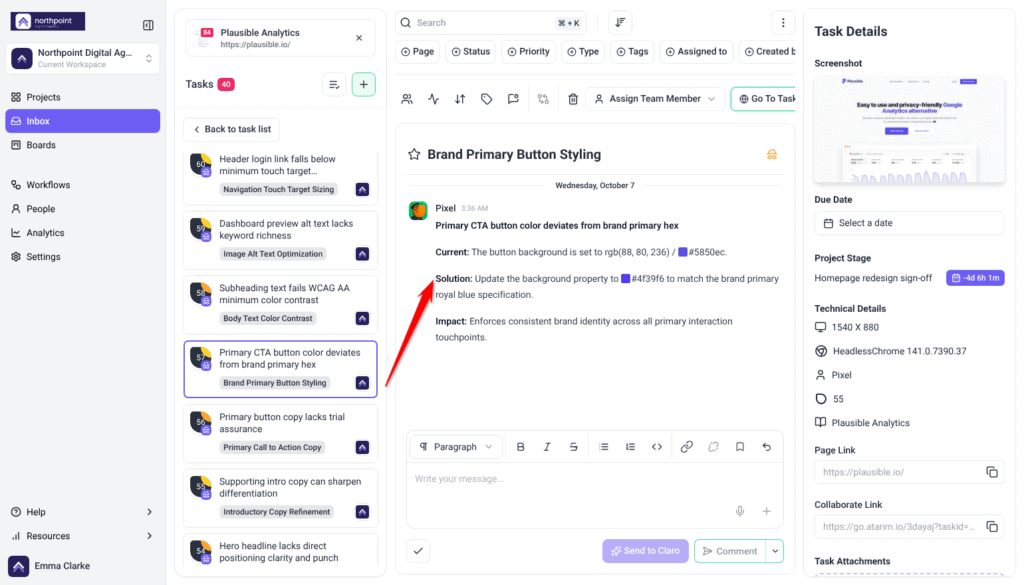The width and height of the screenshot is (1024, 585).
Task: Go back to the task list
Action: [x=232, y=129]
